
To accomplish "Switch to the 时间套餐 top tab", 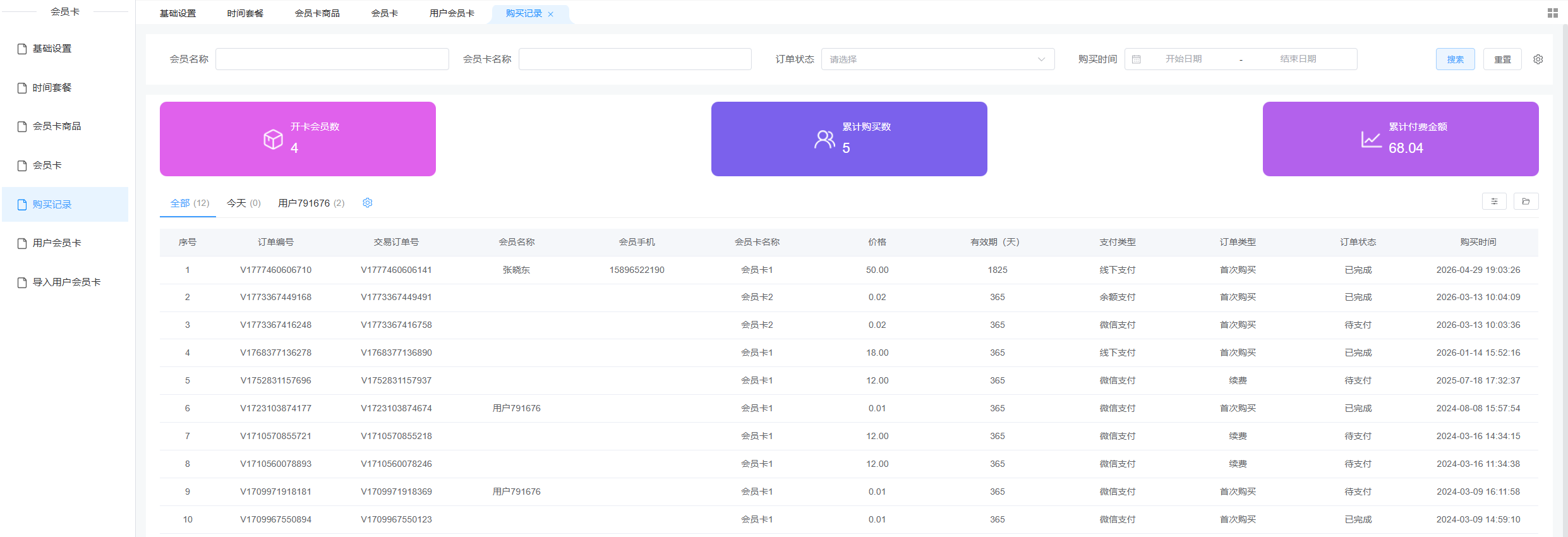I will (245, 13).
